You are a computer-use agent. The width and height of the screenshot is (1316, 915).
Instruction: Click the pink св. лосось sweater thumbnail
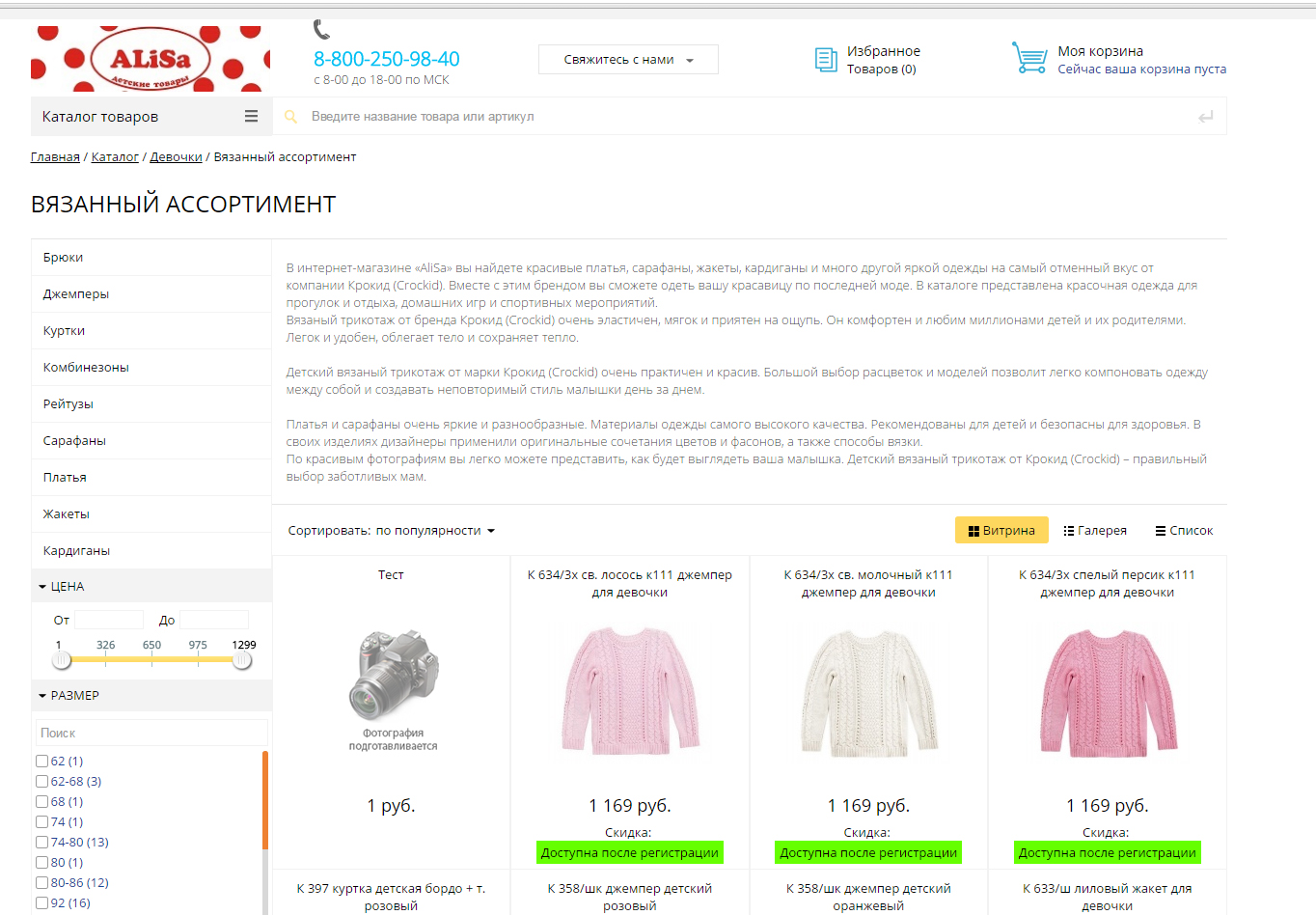point(630,690)
